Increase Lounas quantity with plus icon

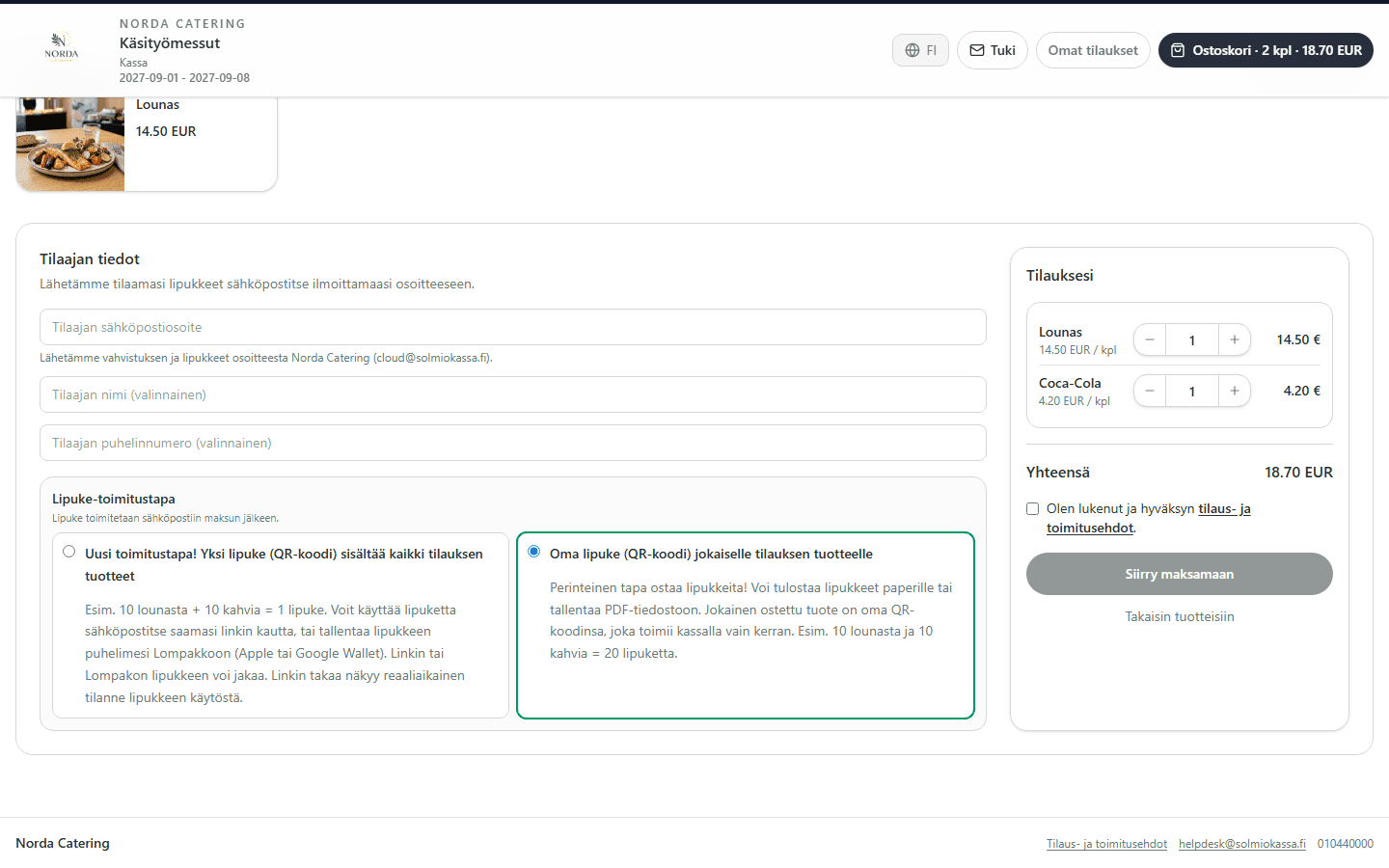(1235, 339)
